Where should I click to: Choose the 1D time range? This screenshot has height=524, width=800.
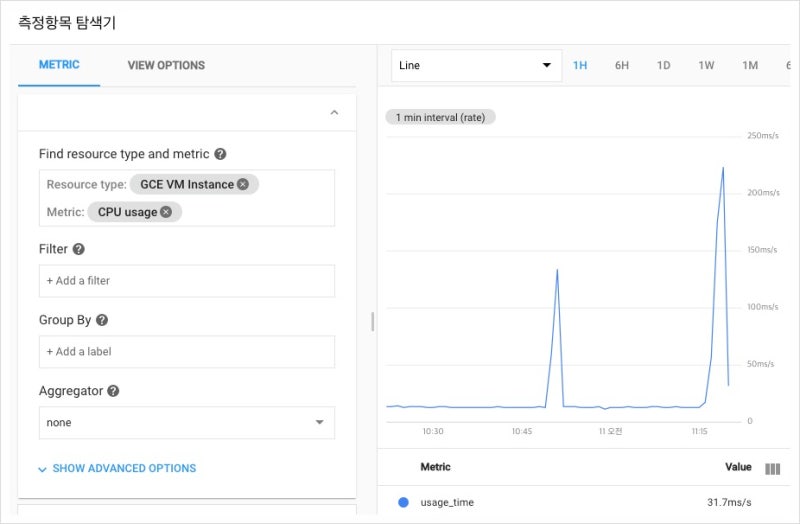coord(663,66)
